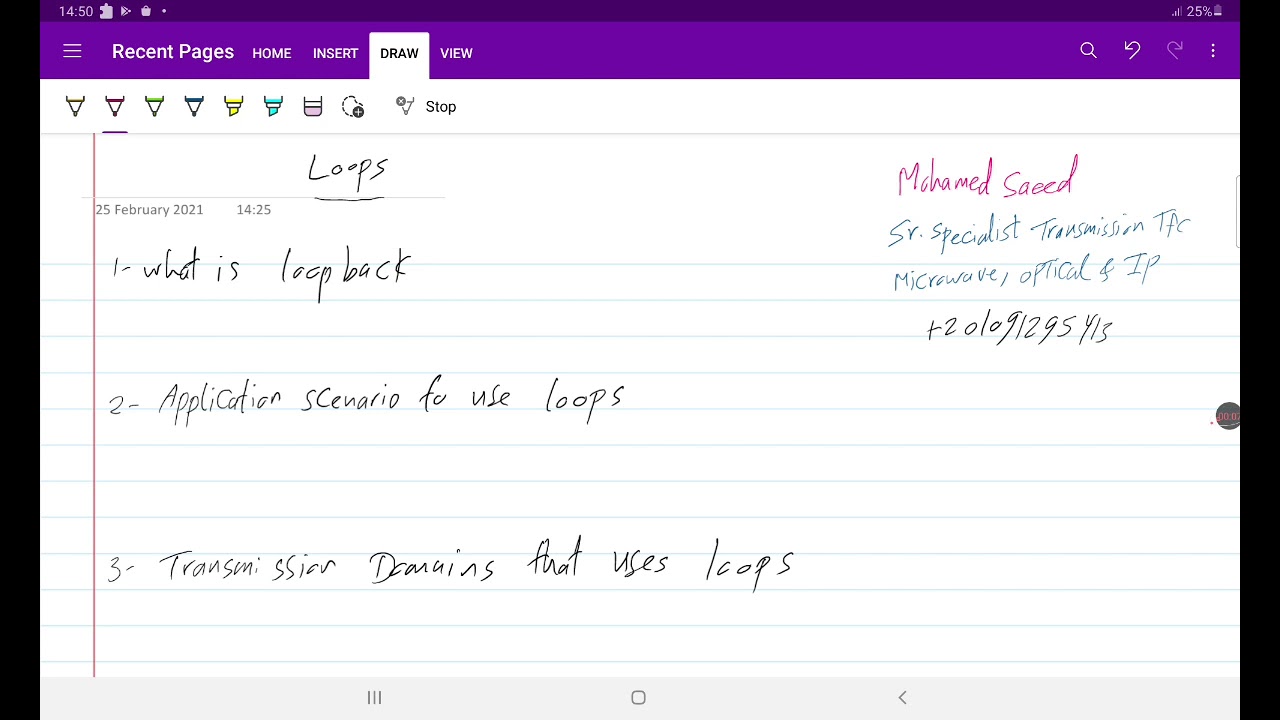Screen dimensions: 1280x720
Task: Undo the last action
Action: click(1132, 51)
